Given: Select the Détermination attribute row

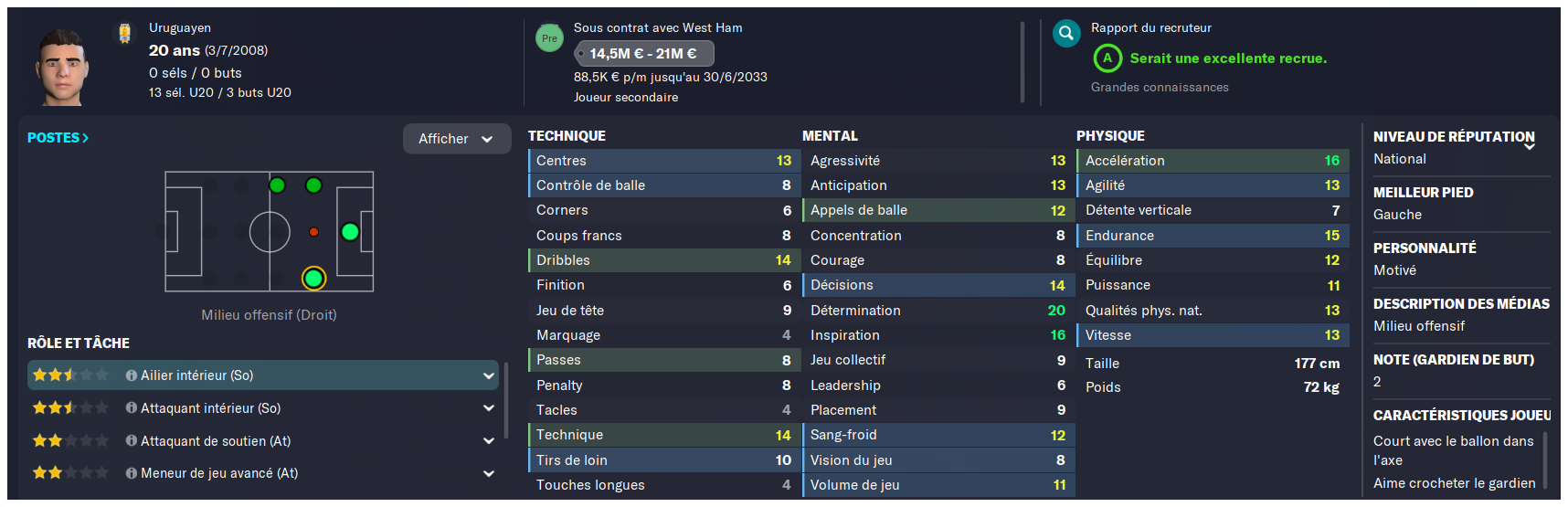Looking at the screenshot, I should pyautogui.click(x=938, y=311).
